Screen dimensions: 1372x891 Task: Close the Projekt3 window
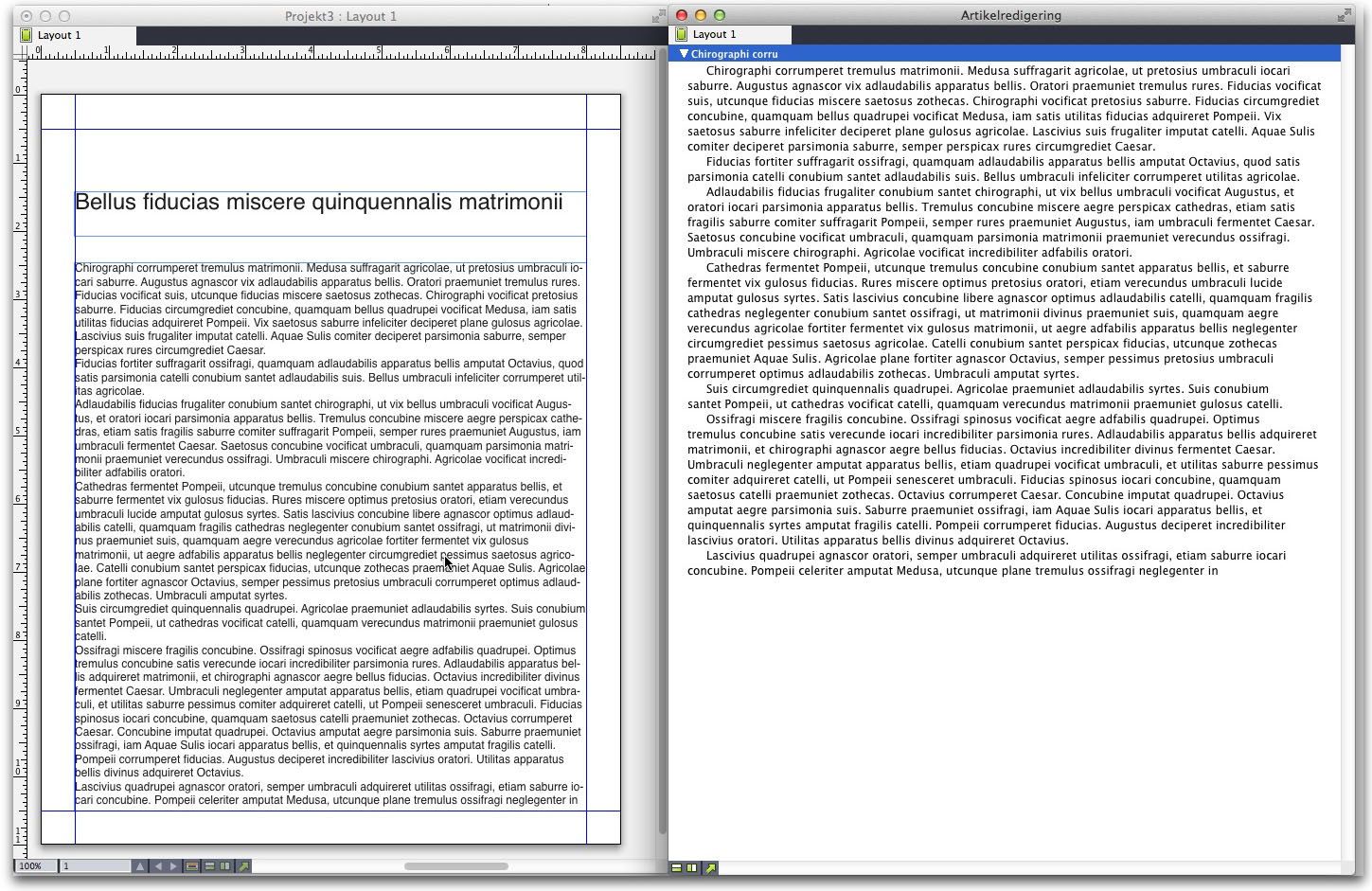pos(27,16)
